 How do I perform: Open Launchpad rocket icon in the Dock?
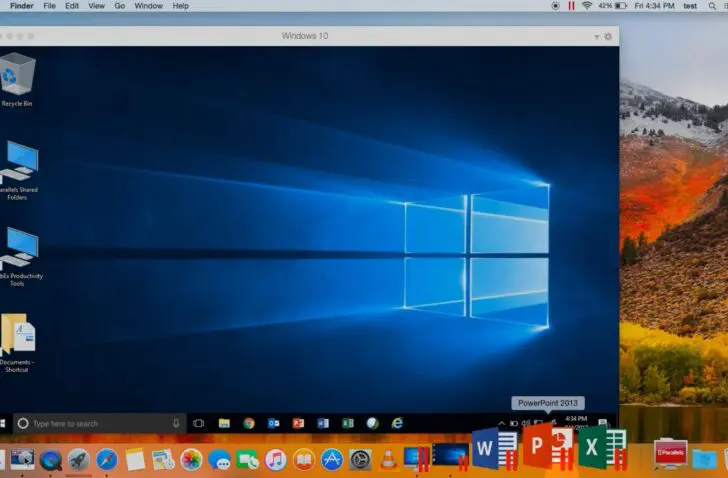tap(79, 460)
